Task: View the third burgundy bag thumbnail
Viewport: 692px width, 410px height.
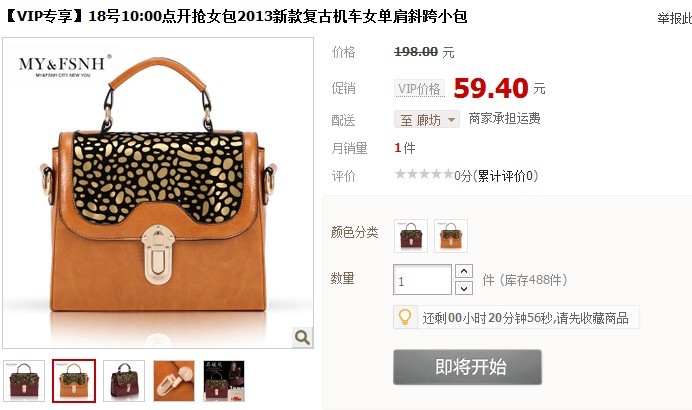Action: (x=124, y=381)
